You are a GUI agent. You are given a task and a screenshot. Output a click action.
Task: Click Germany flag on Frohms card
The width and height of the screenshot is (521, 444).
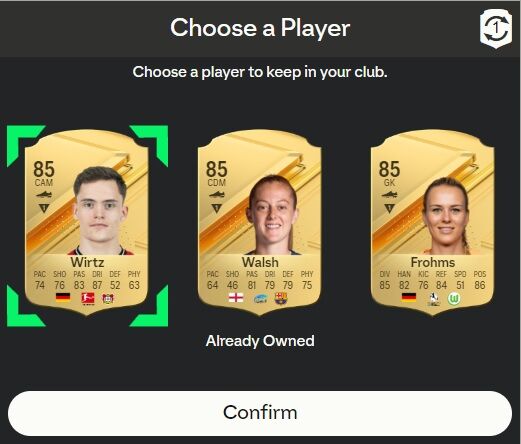409,297
